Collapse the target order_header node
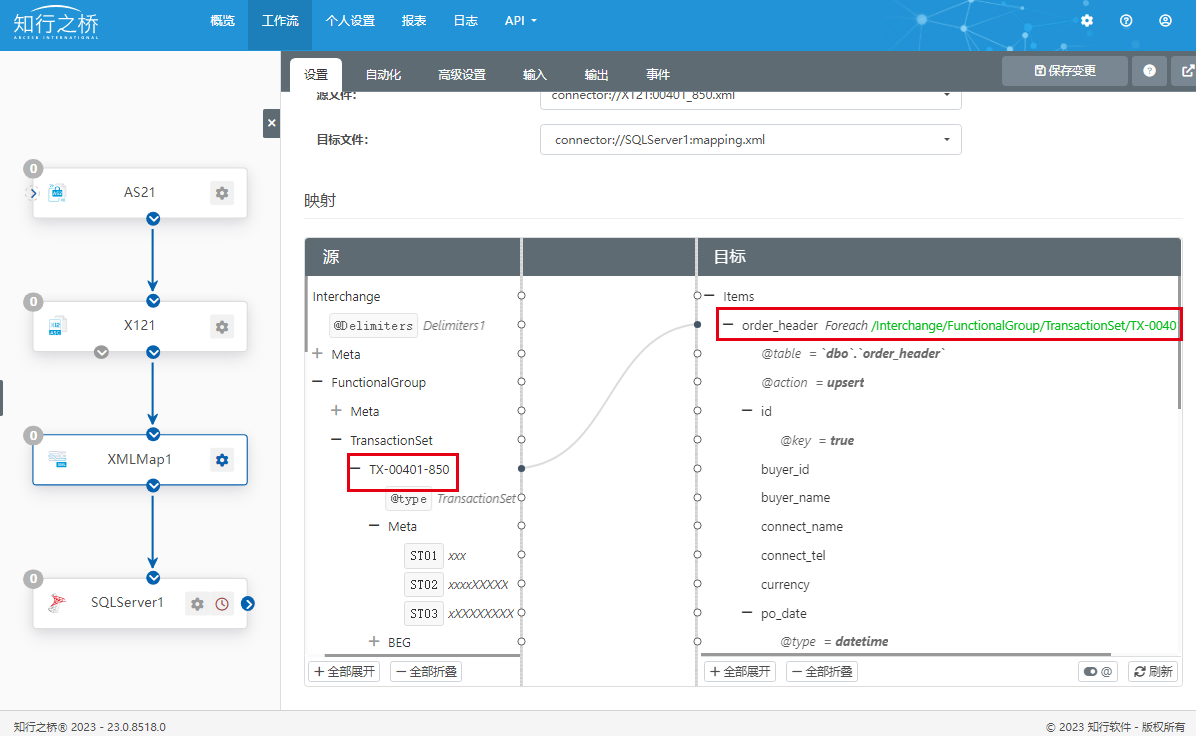Image resolution: width=1196 pixels, height=736 pixels. (728, 325)
